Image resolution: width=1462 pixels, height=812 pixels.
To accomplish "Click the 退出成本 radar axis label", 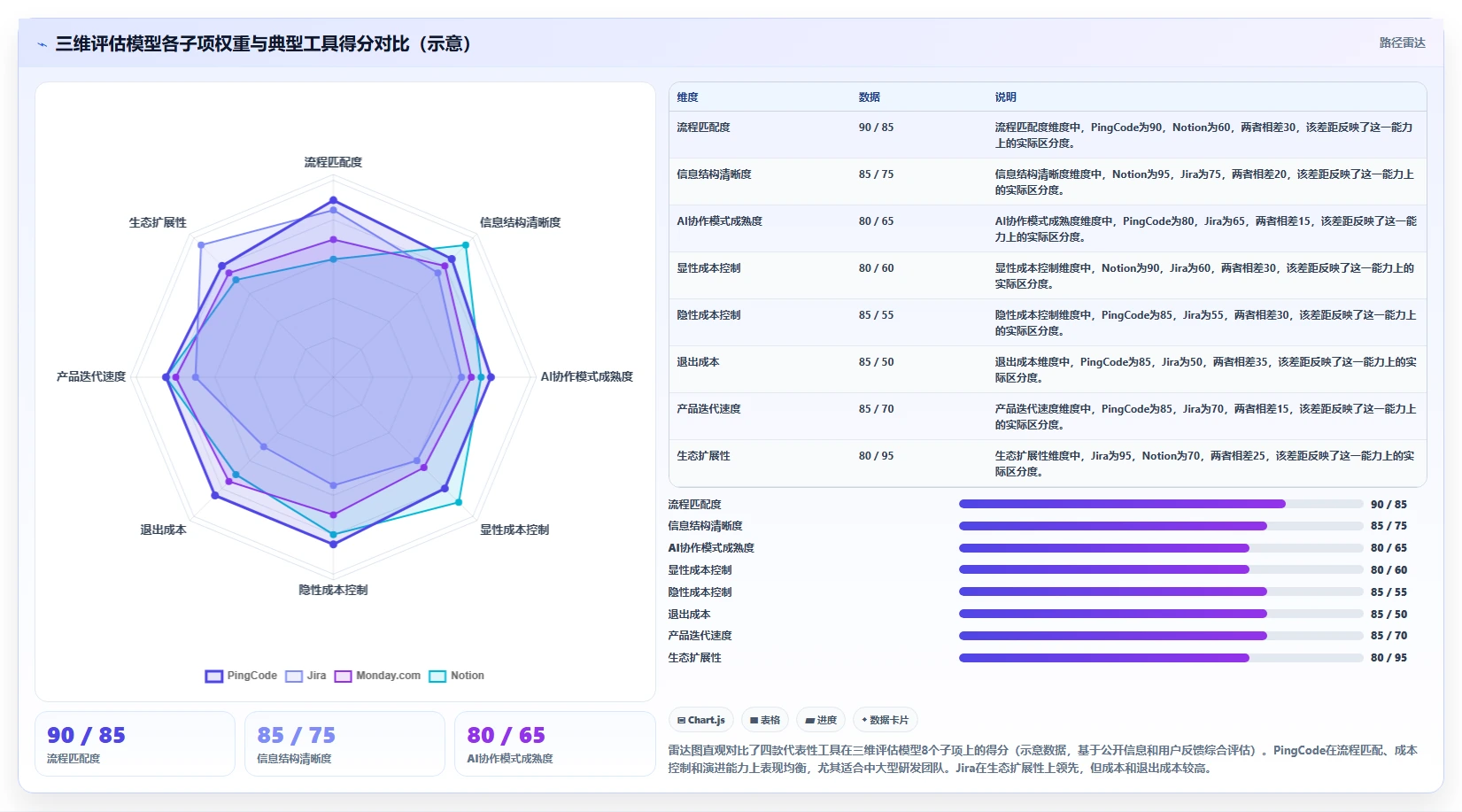I will coord(163,530).
